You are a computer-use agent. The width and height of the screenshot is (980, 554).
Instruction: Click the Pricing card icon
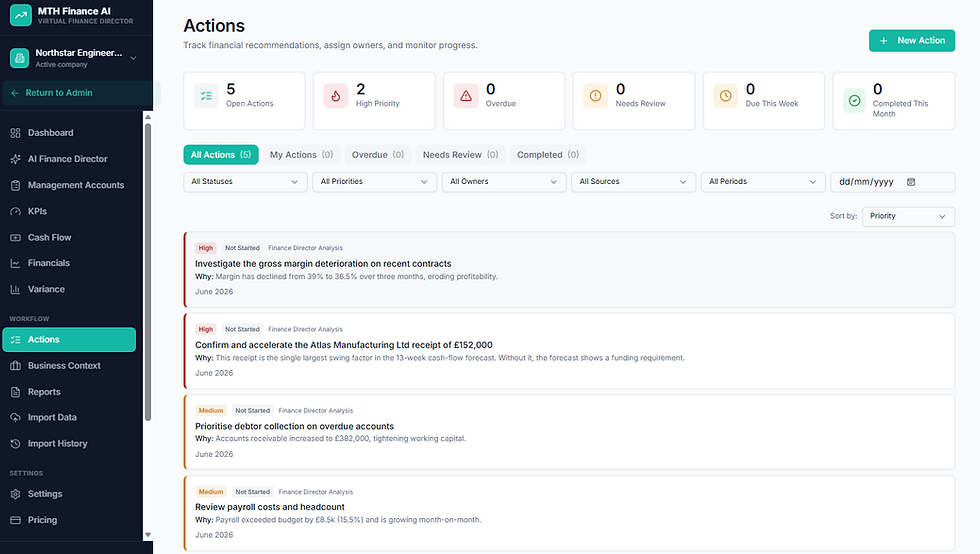click(16, 520)
